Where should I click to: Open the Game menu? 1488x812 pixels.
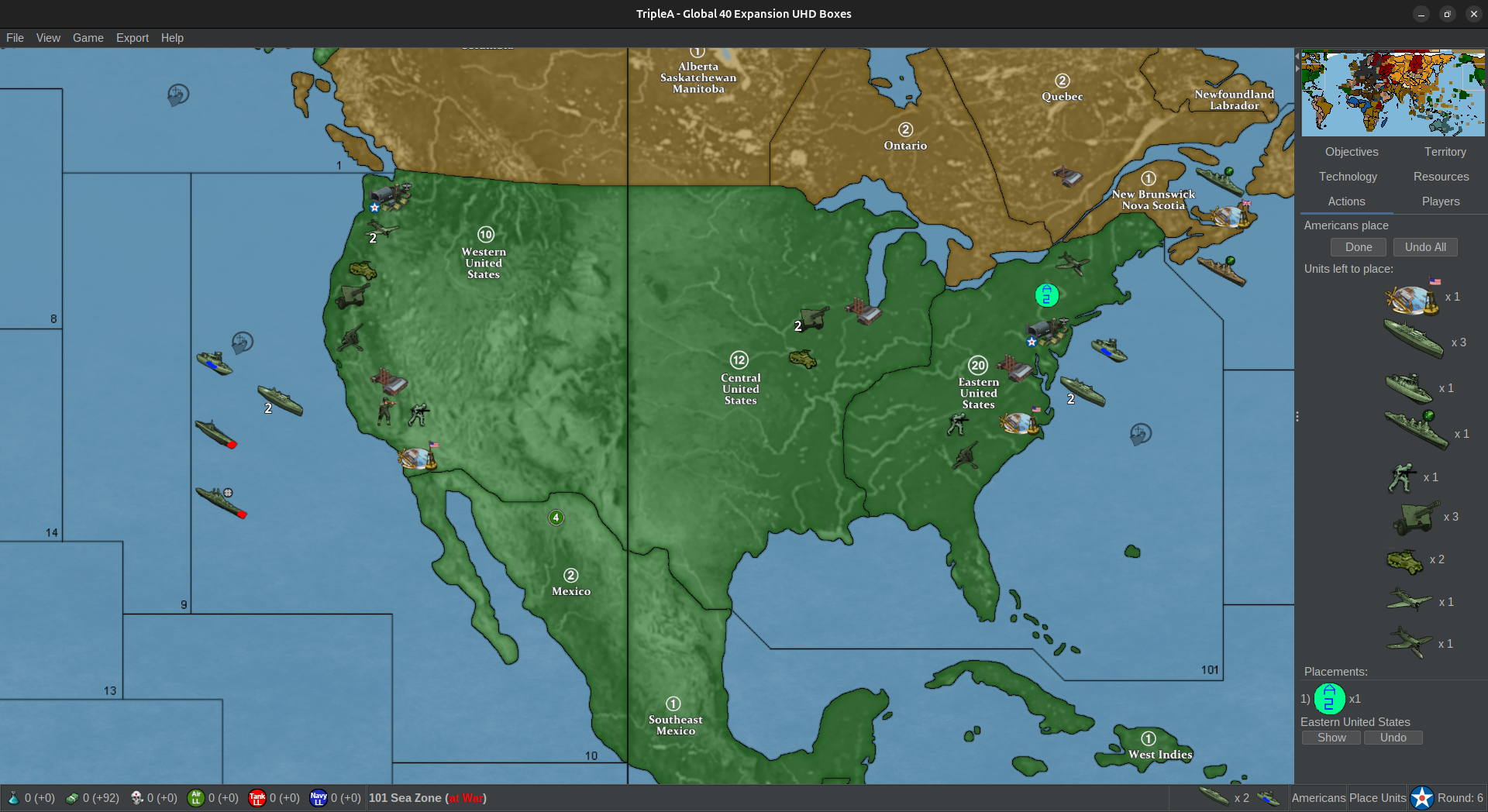[88, 38]
